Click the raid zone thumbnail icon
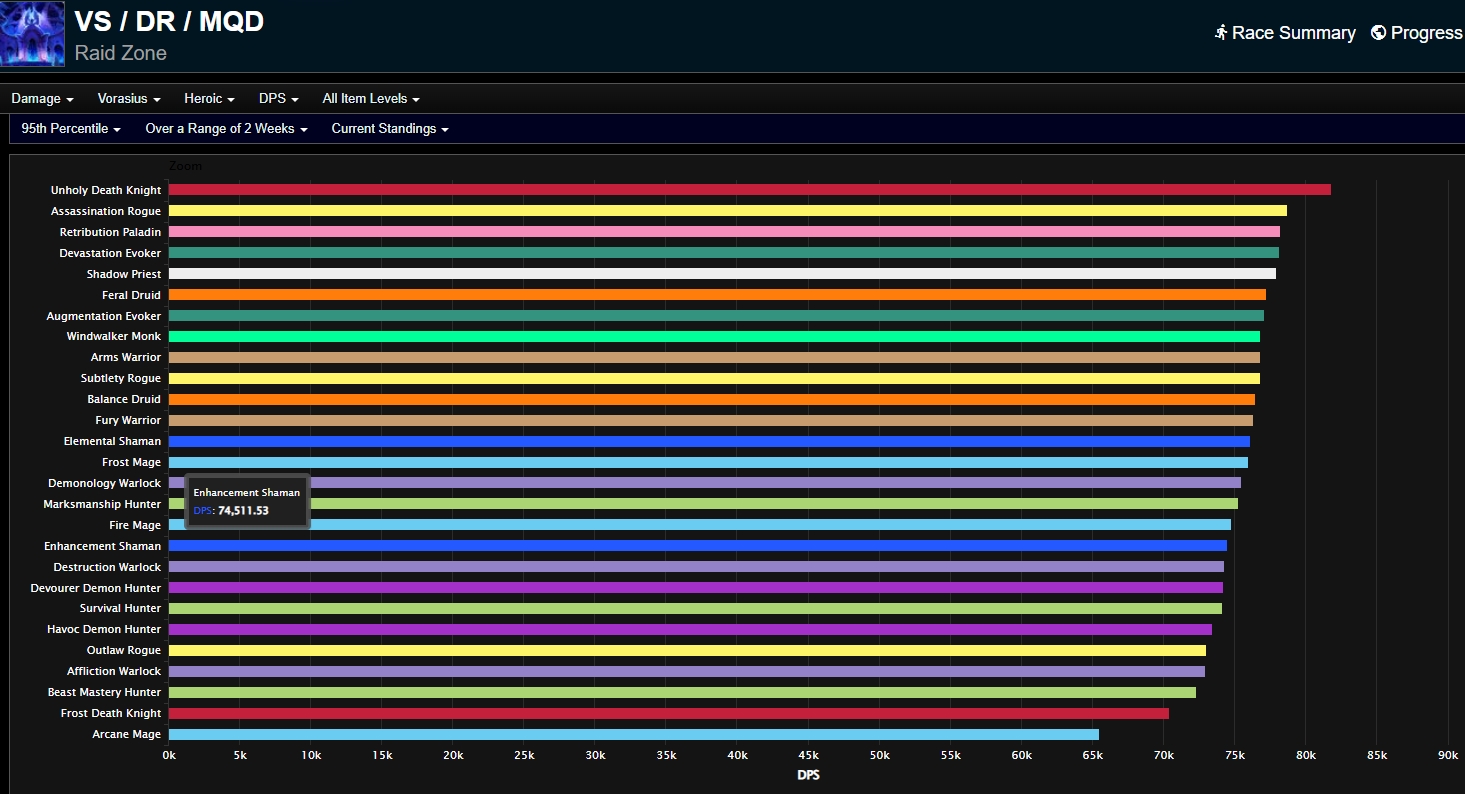This screenshot has height=794, width=1465. point(32,34)
